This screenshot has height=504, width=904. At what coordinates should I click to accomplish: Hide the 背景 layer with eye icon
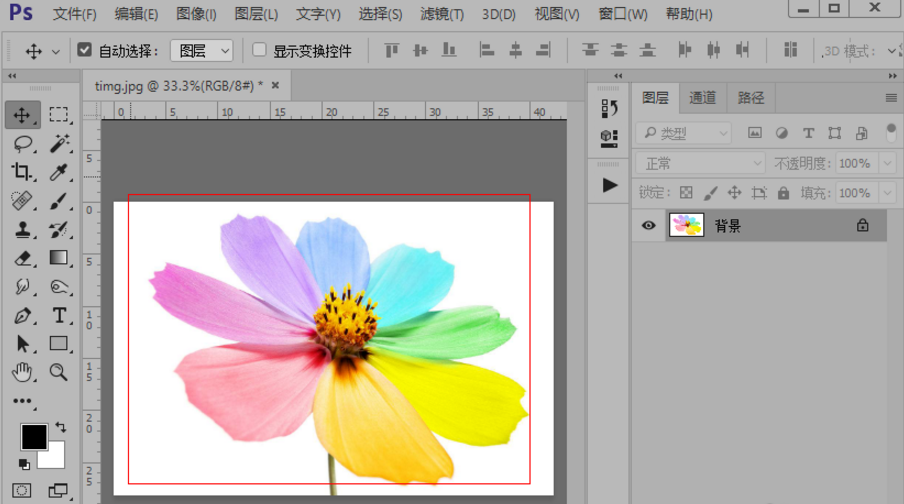(x=649, y=226)
